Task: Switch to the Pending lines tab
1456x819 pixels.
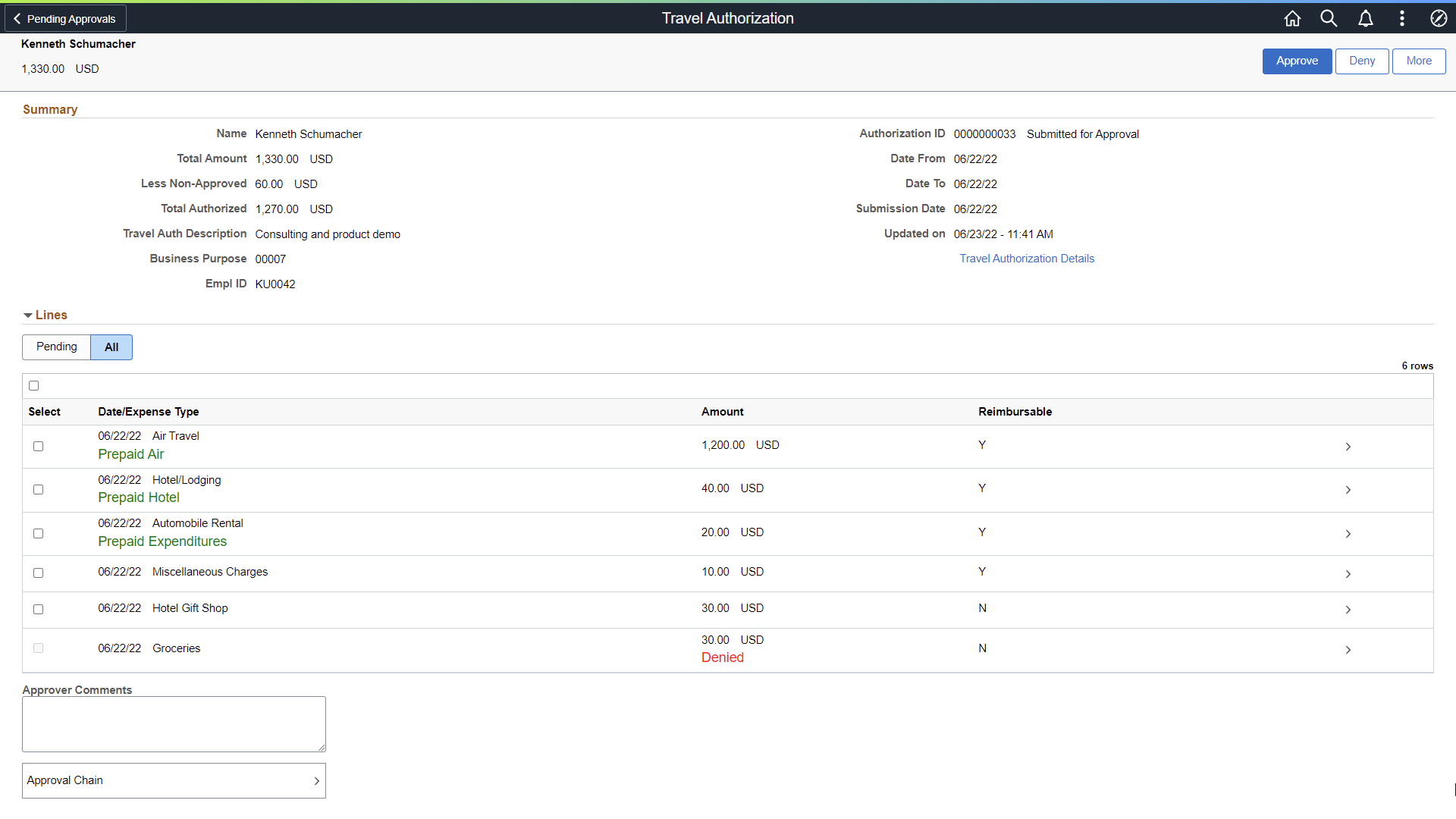Action: (x=56, y=346)
